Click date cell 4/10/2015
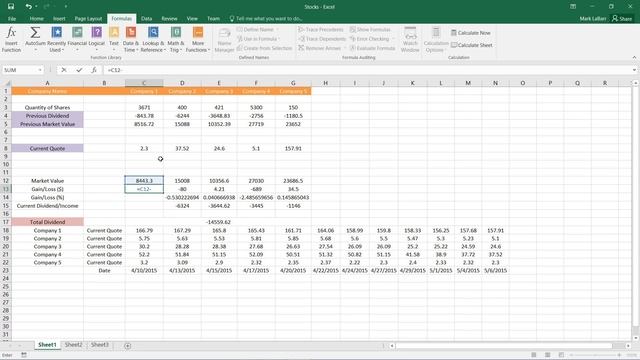This screenshot has height=360, width=640. click(144, 271)
